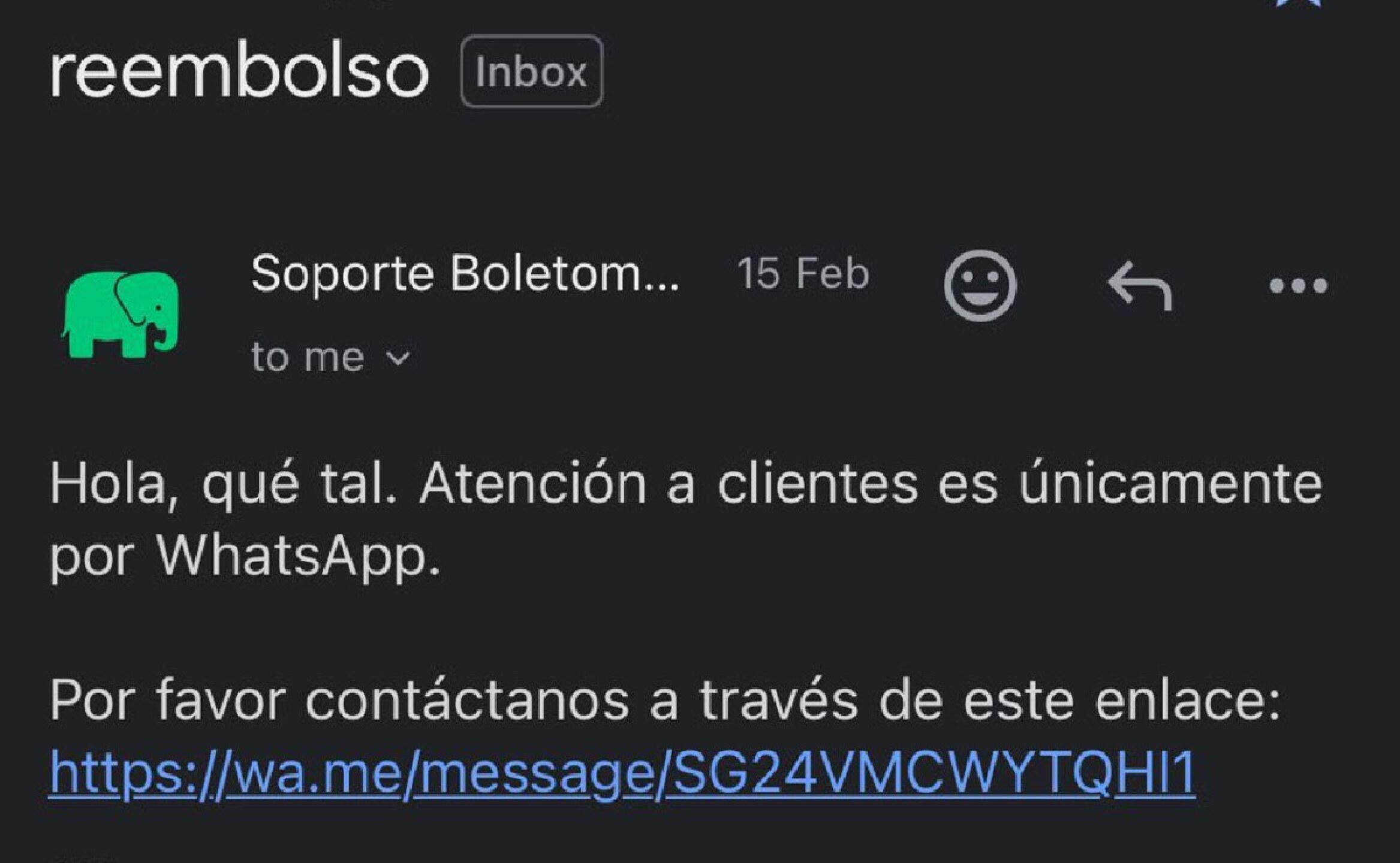
Task: Tap the word "Atención" in message
Action: [532, 484]
